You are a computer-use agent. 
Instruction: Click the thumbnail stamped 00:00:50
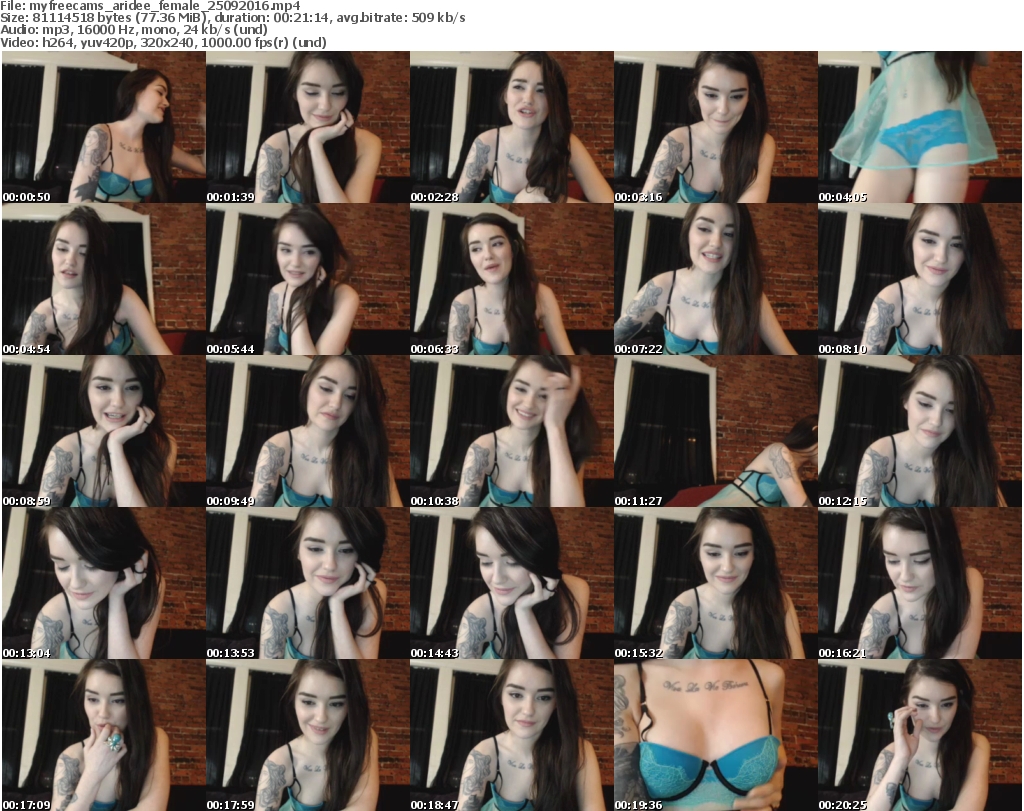(x=104, y=127)
